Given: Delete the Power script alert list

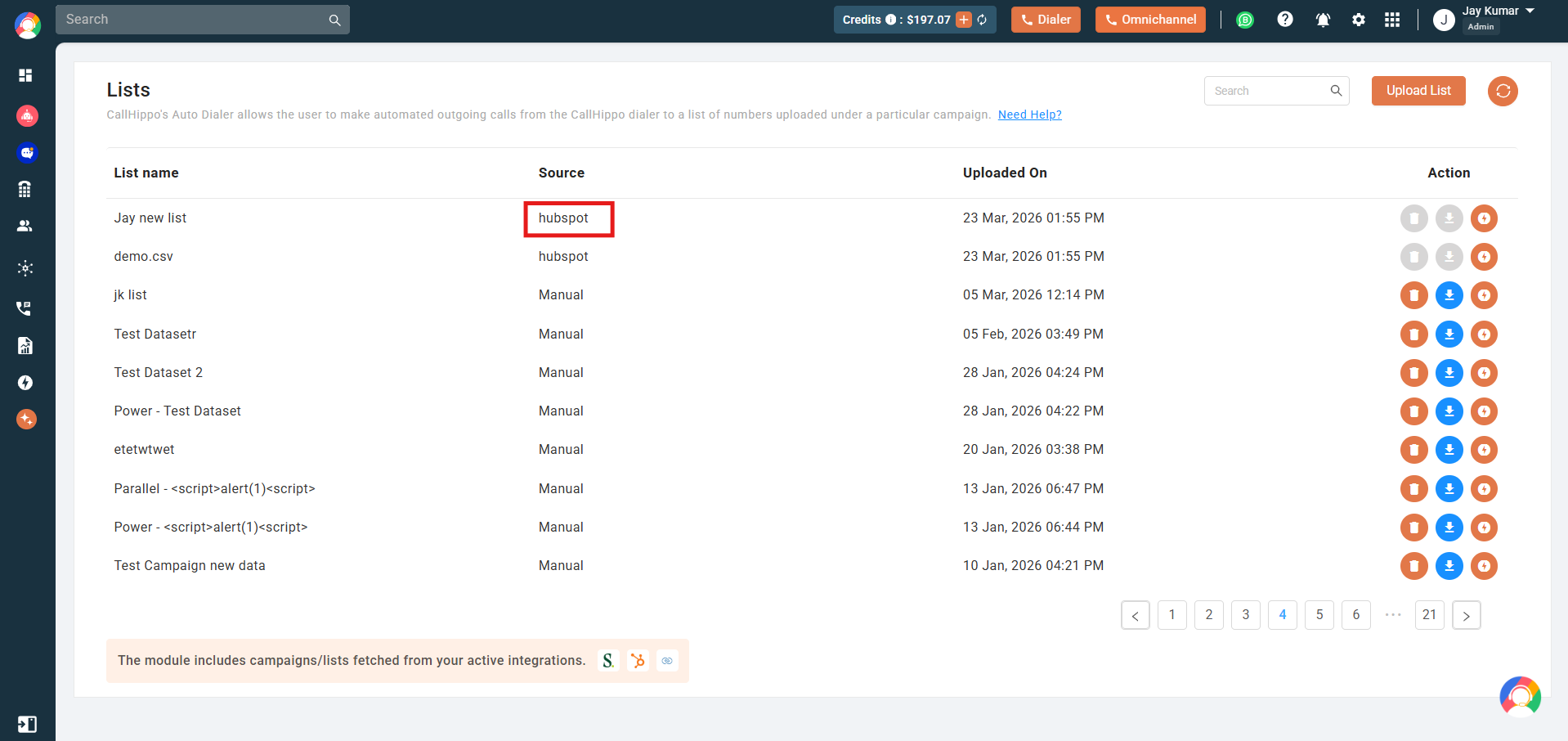Looking at the screenshot, I should pyautogui.click(x=1414, y=528).
